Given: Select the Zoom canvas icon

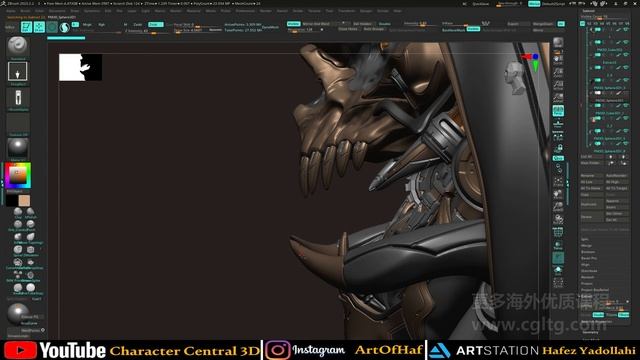Looking at the screenshot, I should click(x=558, y=73).
